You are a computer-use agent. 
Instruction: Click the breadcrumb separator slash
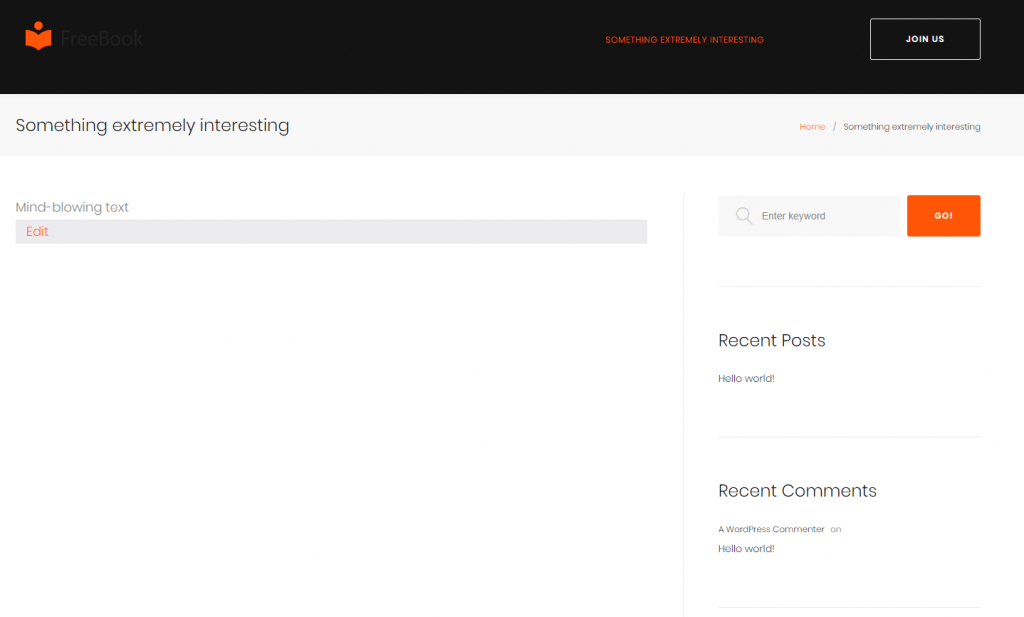coord(833,126)
